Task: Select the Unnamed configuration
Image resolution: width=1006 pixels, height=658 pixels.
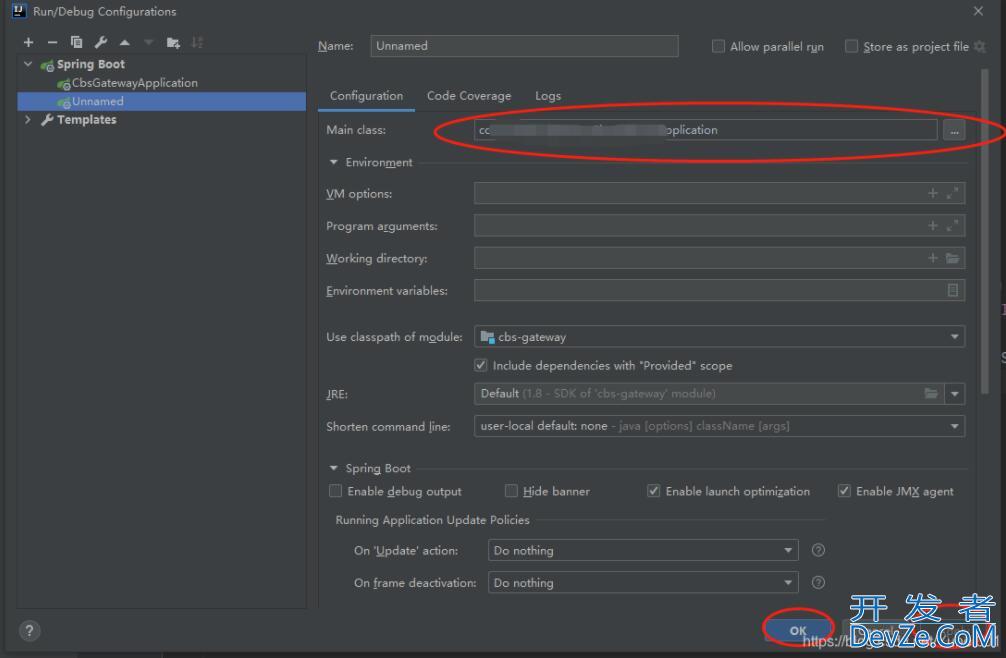Action: (162, 101)
